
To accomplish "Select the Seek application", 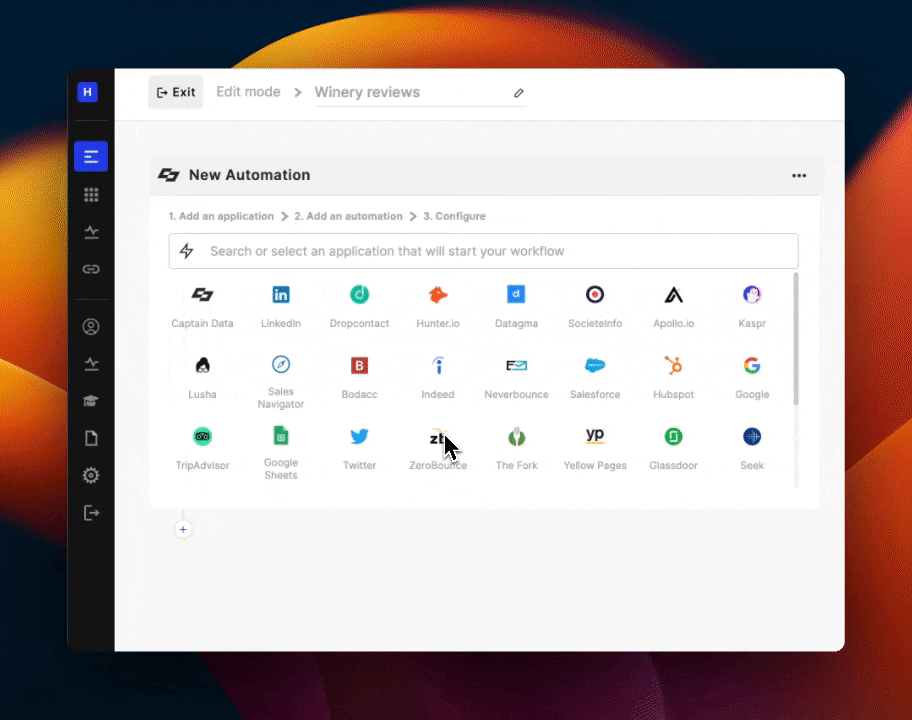I will tap(752, 449).
